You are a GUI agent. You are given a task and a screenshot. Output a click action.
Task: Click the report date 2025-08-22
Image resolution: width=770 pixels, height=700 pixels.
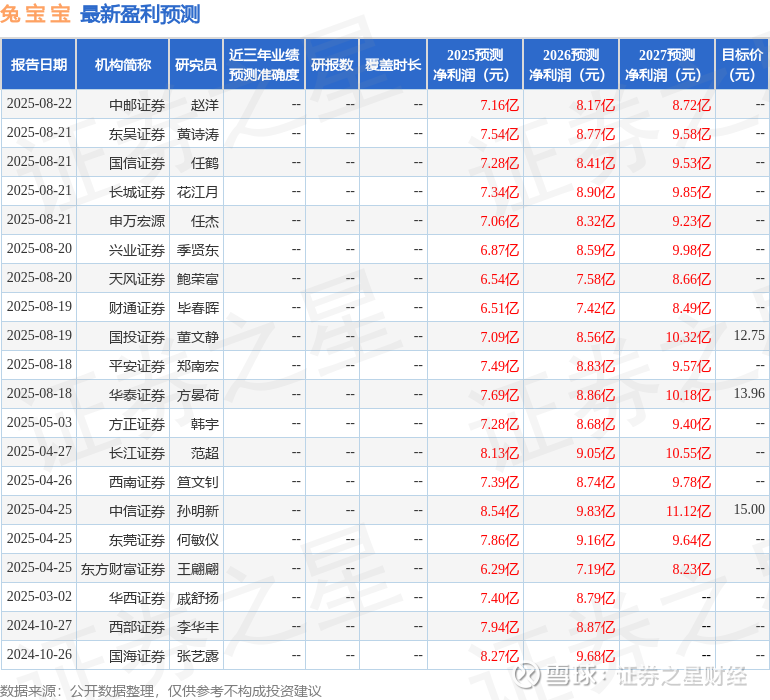tap(39, 104)
